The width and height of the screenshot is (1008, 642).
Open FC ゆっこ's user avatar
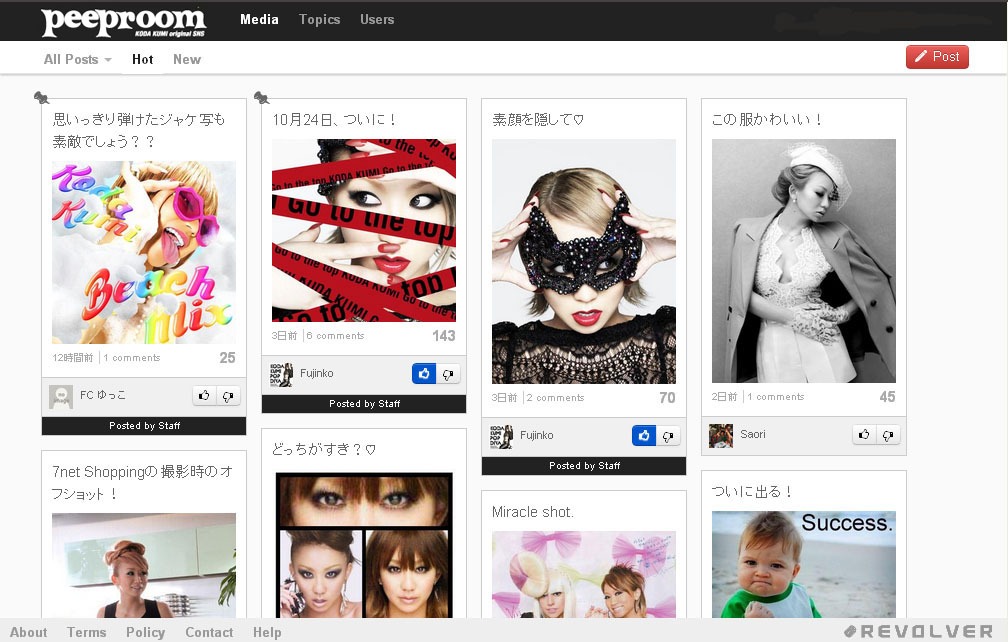(x=61, y=396)
